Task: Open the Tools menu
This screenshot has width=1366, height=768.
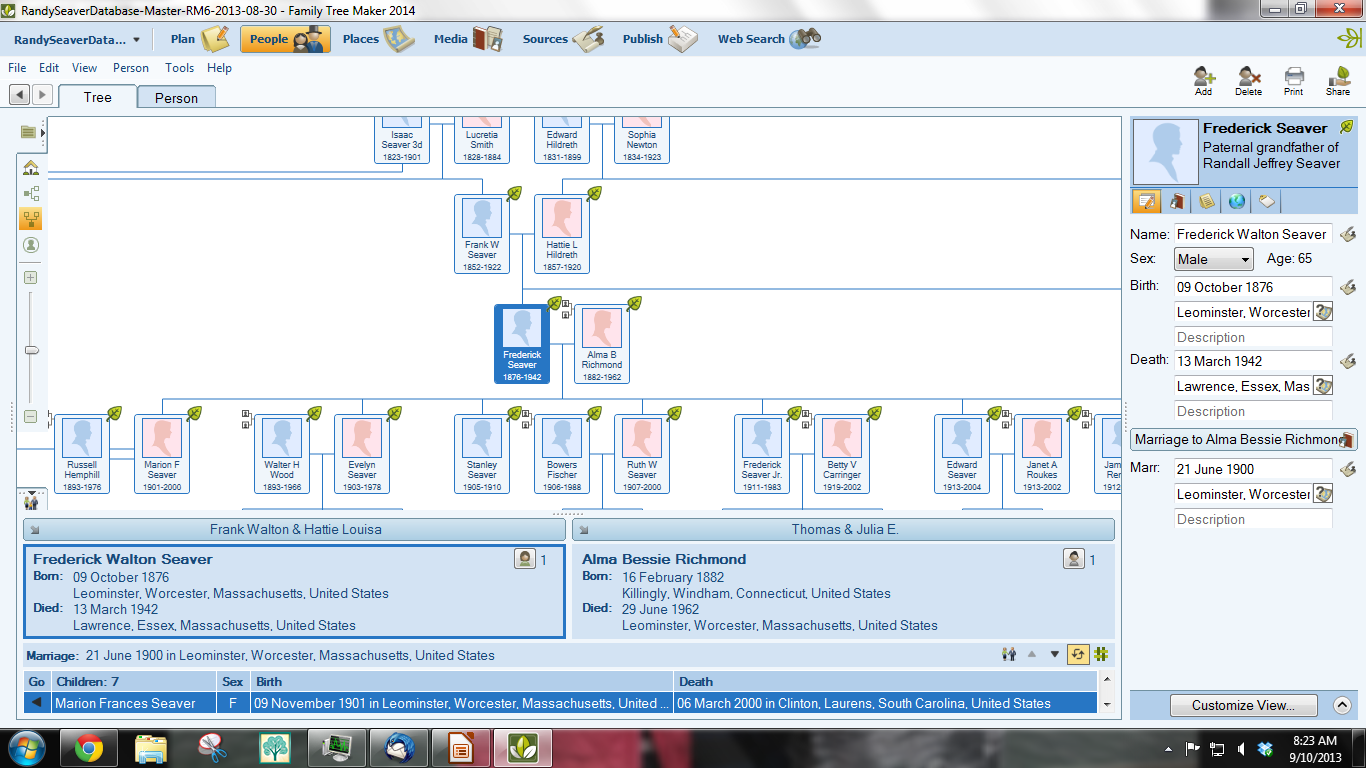Action: [180, 68]
